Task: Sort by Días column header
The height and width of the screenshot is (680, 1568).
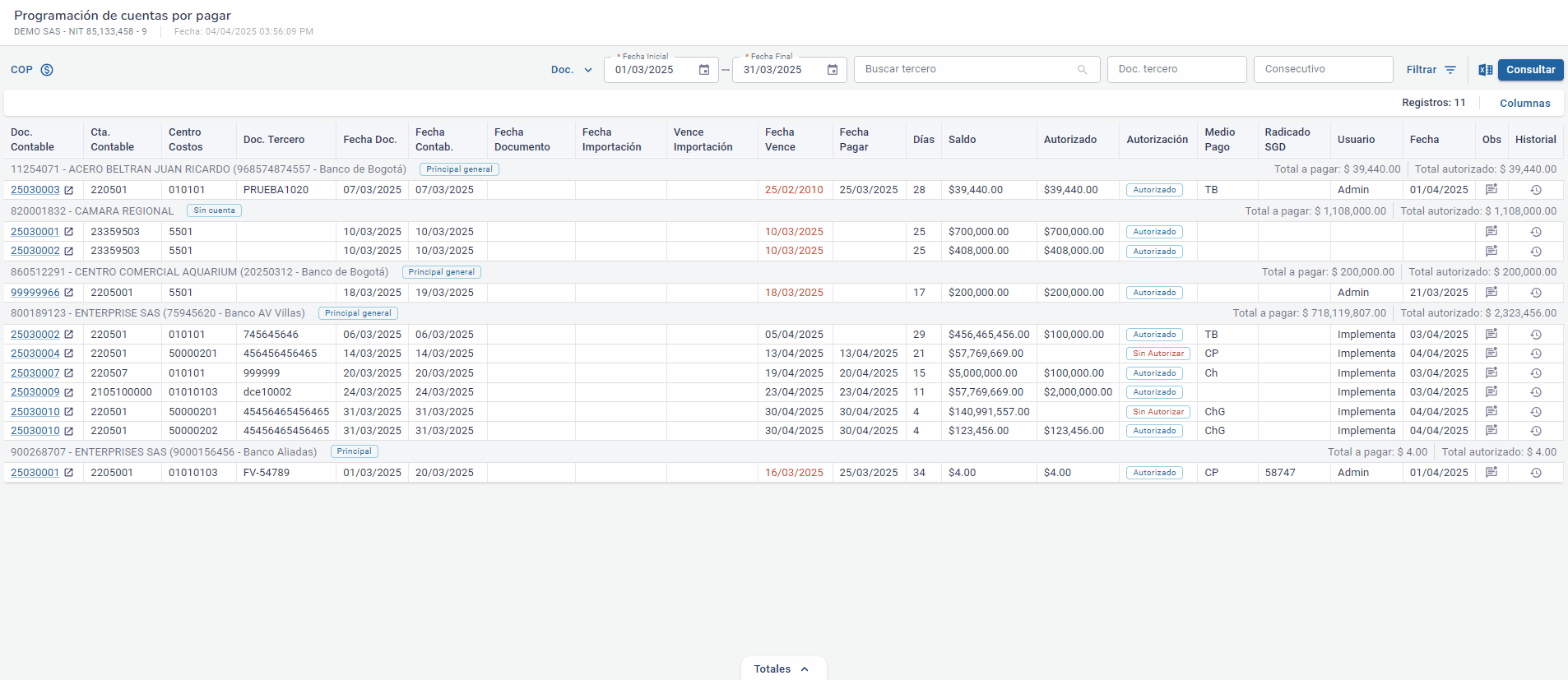Action: coord(923,140)
